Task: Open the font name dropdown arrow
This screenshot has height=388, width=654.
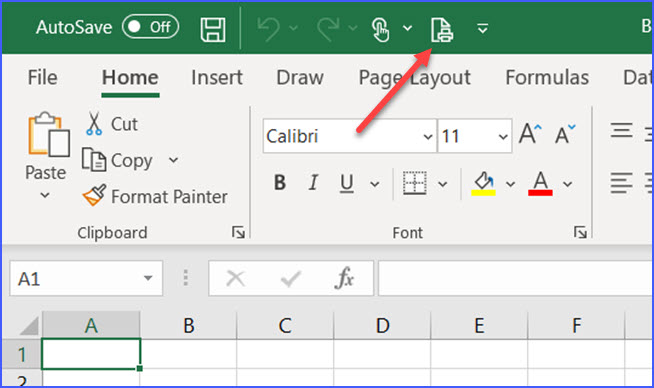Action: (428, 136)
